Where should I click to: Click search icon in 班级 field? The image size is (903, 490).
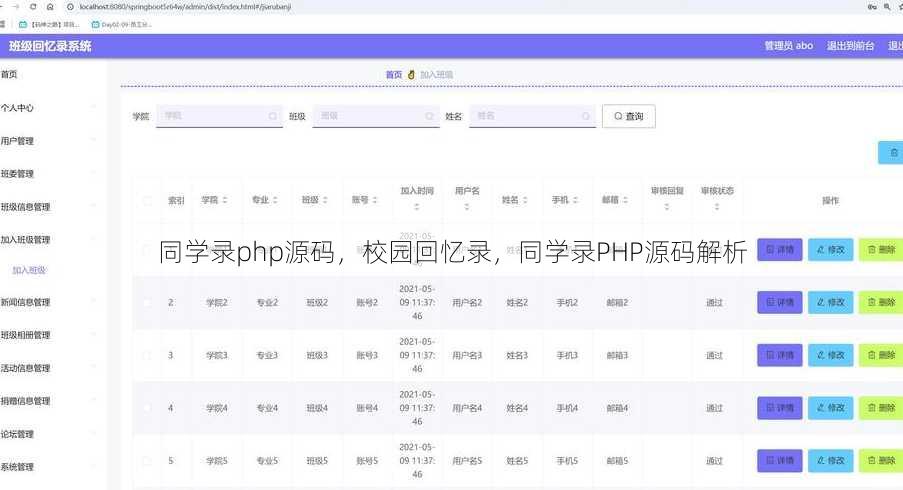(x=429, y=116)
